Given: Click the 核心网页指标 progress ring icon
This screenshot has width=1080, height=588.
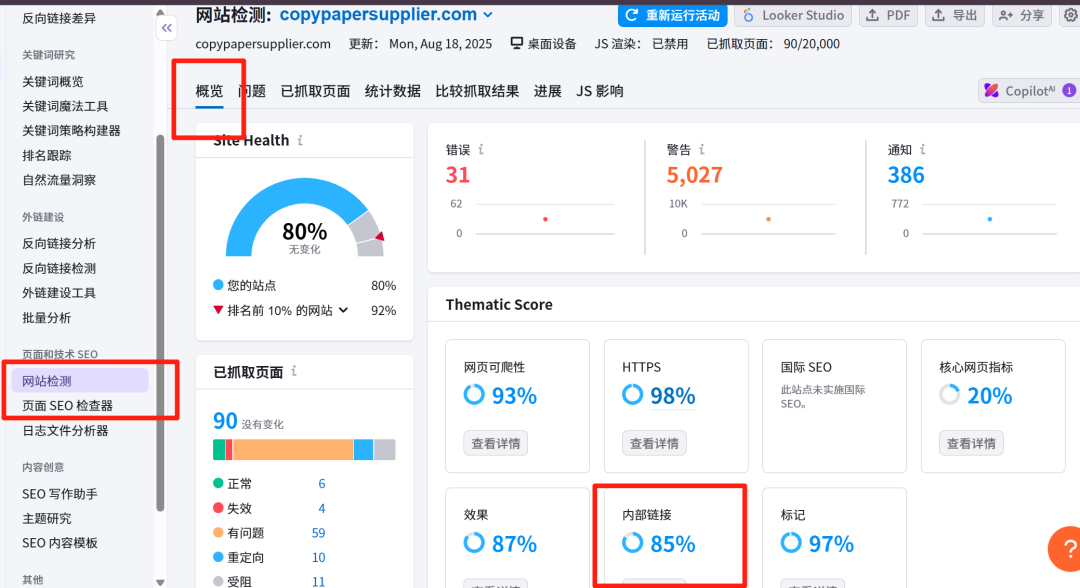Looking at the screenshot, I should tap(949, 395).
